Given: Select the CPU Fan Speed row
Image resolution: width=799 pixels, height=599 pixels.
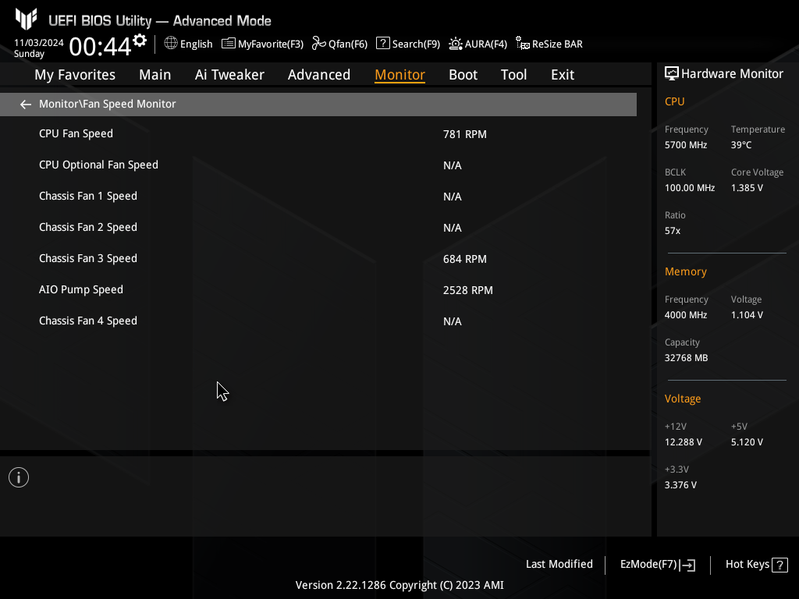Looking at the screenshot, I should point(318,134).
